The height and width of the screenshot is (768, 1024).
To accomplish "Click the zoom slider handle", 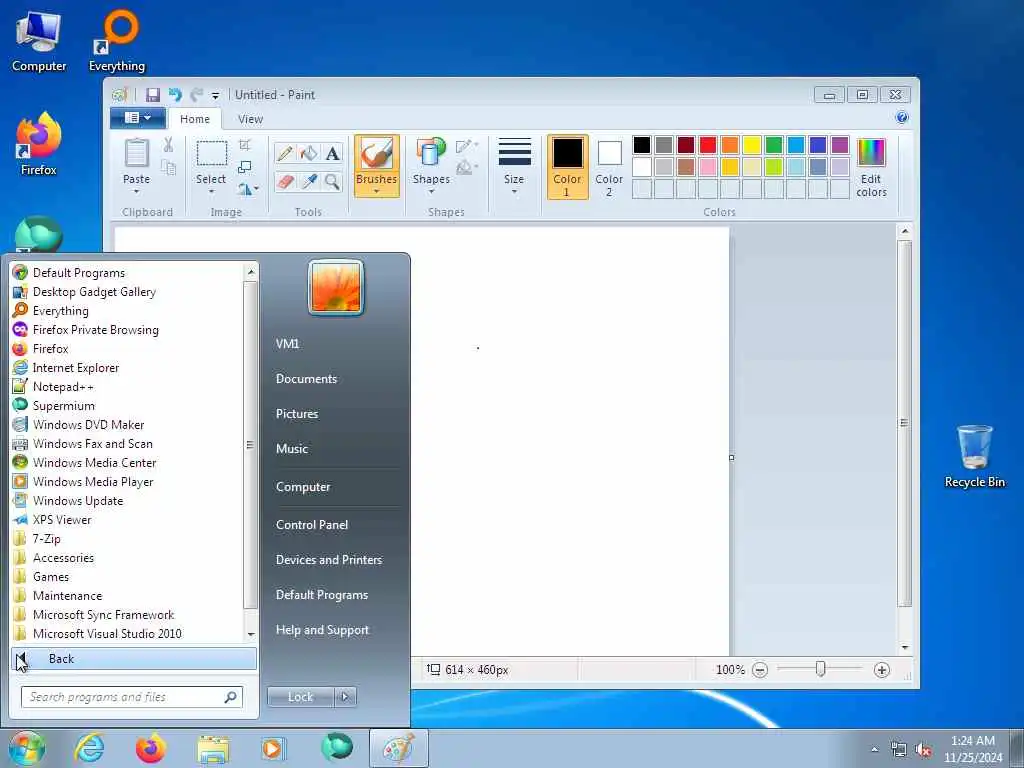I will click(x=820, y=669).
